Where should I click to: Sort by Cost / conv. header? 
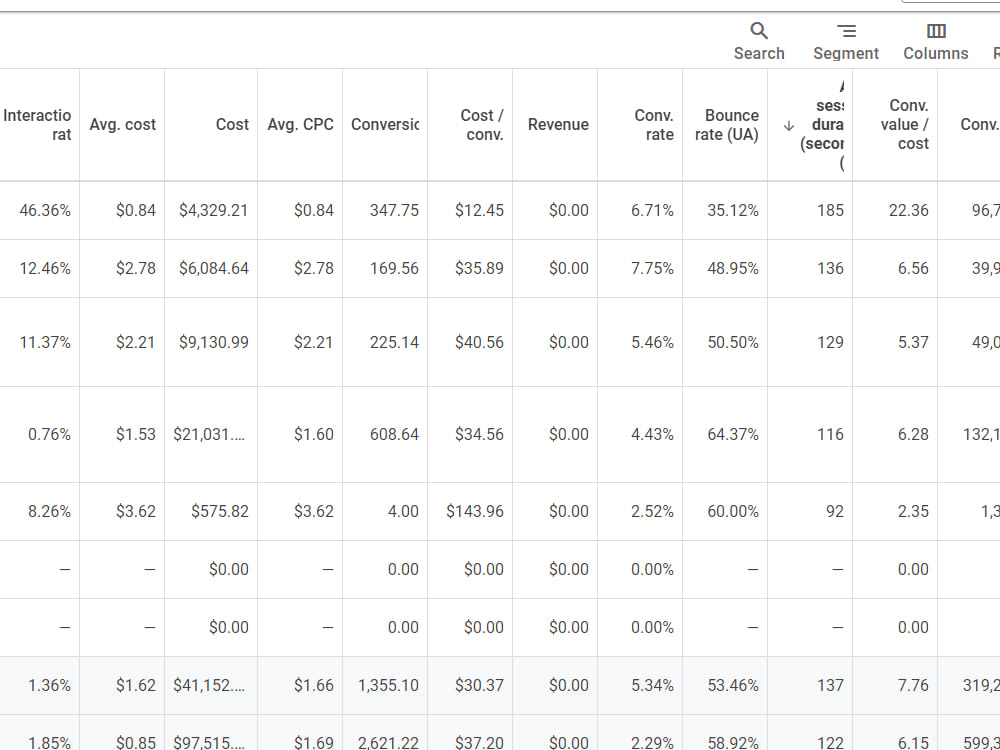tap(482, 125)
